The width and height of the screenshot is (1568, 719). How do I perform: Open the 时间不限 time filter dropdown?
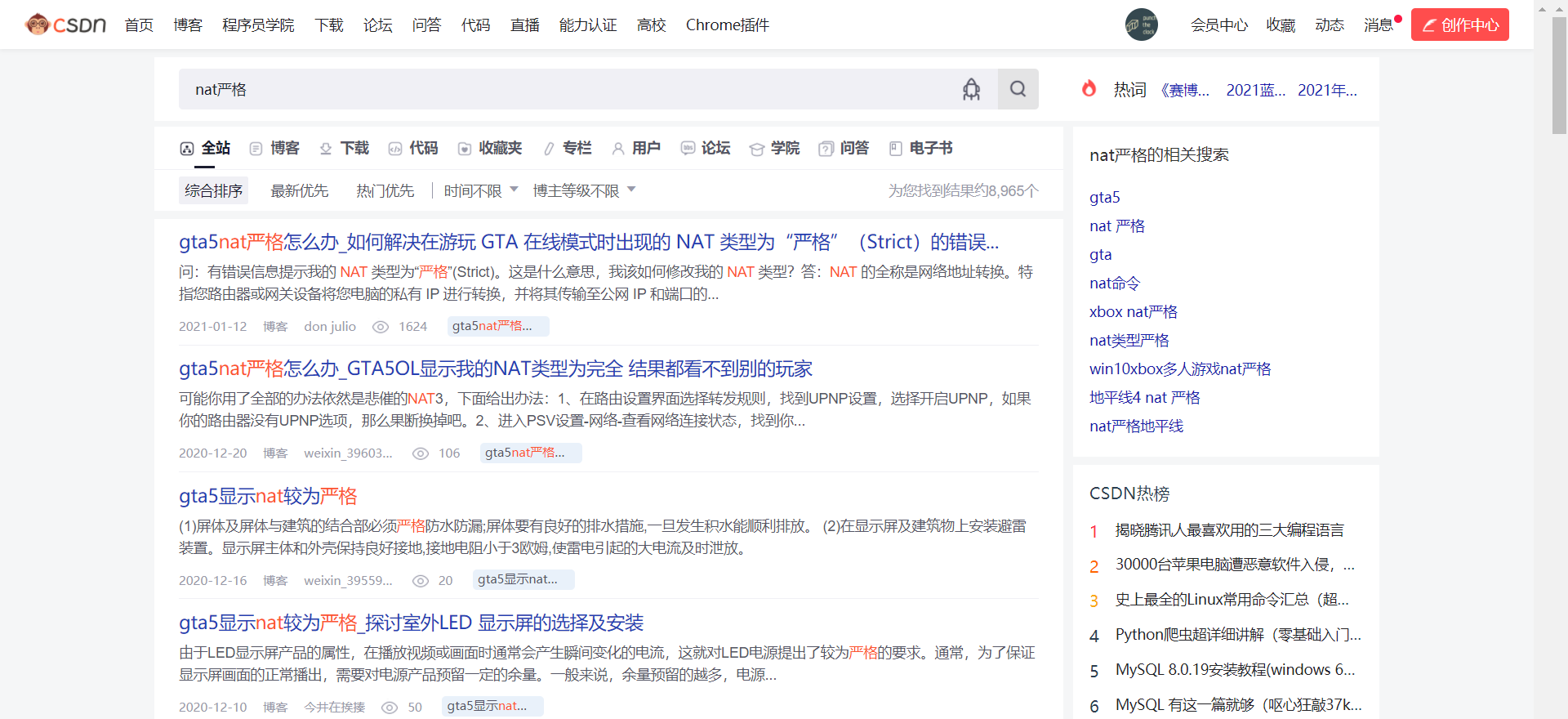pyautogui.click(x=481, y=190)
